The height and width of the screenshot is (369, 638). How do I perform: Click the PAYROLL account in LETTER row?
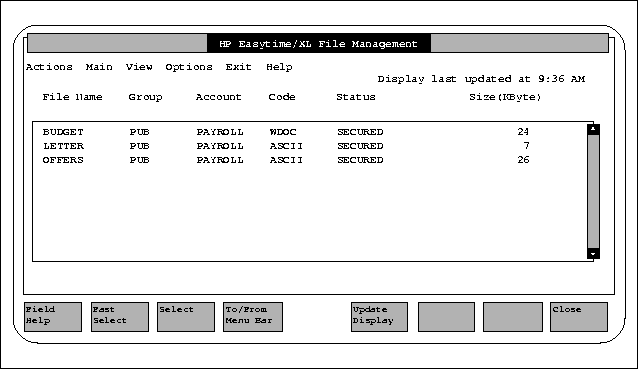tap(220, 146)
